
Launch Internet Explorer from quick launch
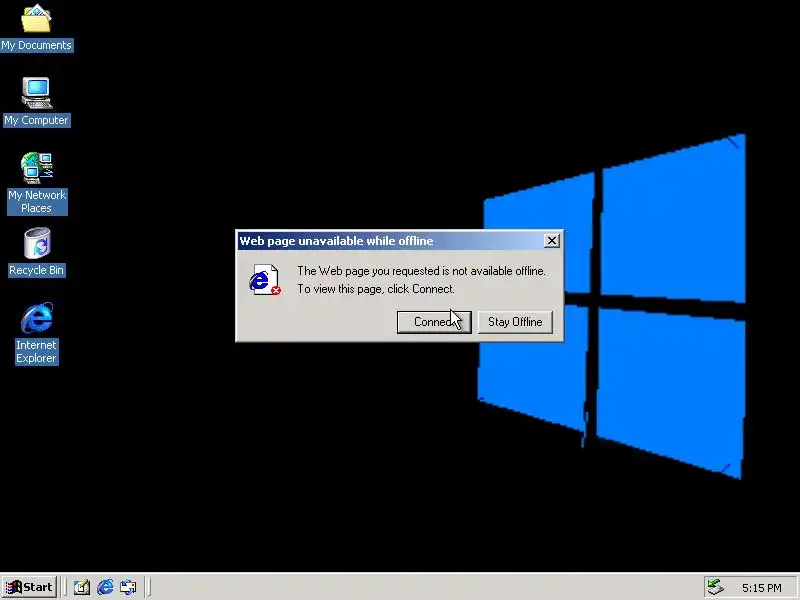[x=105, y=587]
